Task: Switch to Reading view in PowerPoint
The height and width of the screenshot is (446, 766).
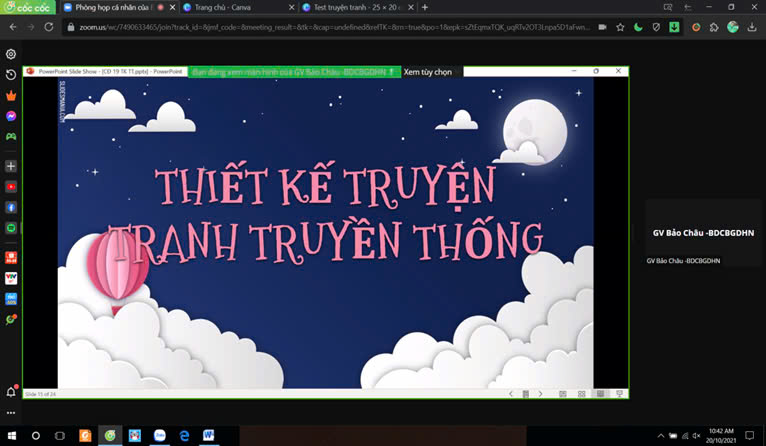Action: pyautogui.click(x=600, y=394)
